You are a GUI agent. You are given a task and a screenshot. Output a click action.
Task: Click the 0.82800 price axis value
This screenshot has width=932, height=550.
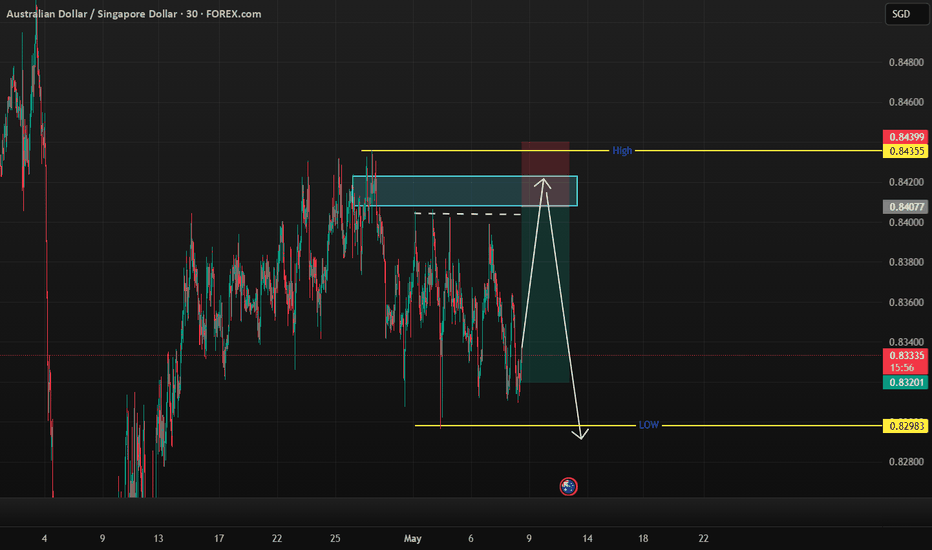pyautogui.click(x=906, y=461)
